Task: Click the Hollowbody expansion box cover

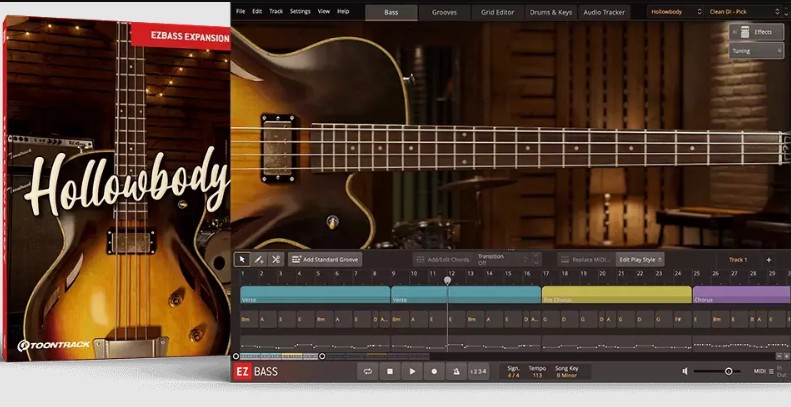Action: click(117, 187)
